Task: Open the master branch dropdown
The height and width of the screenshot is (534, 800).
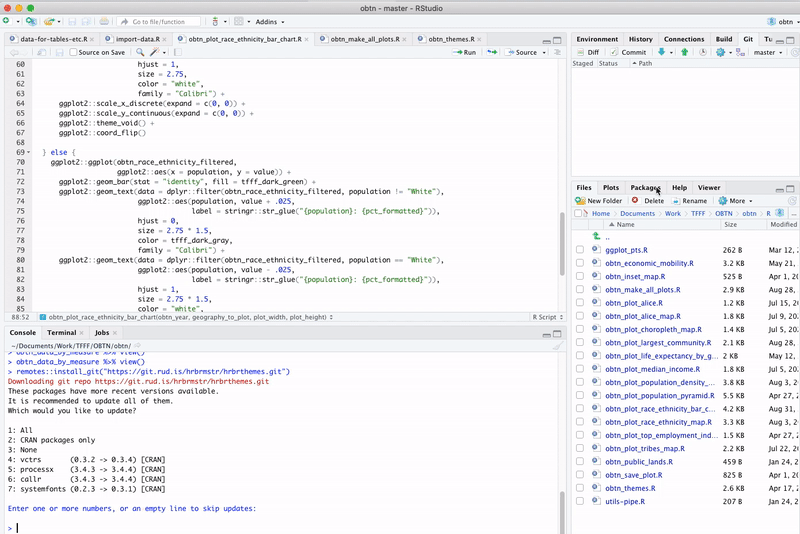Action: click(x=768, y=52)
